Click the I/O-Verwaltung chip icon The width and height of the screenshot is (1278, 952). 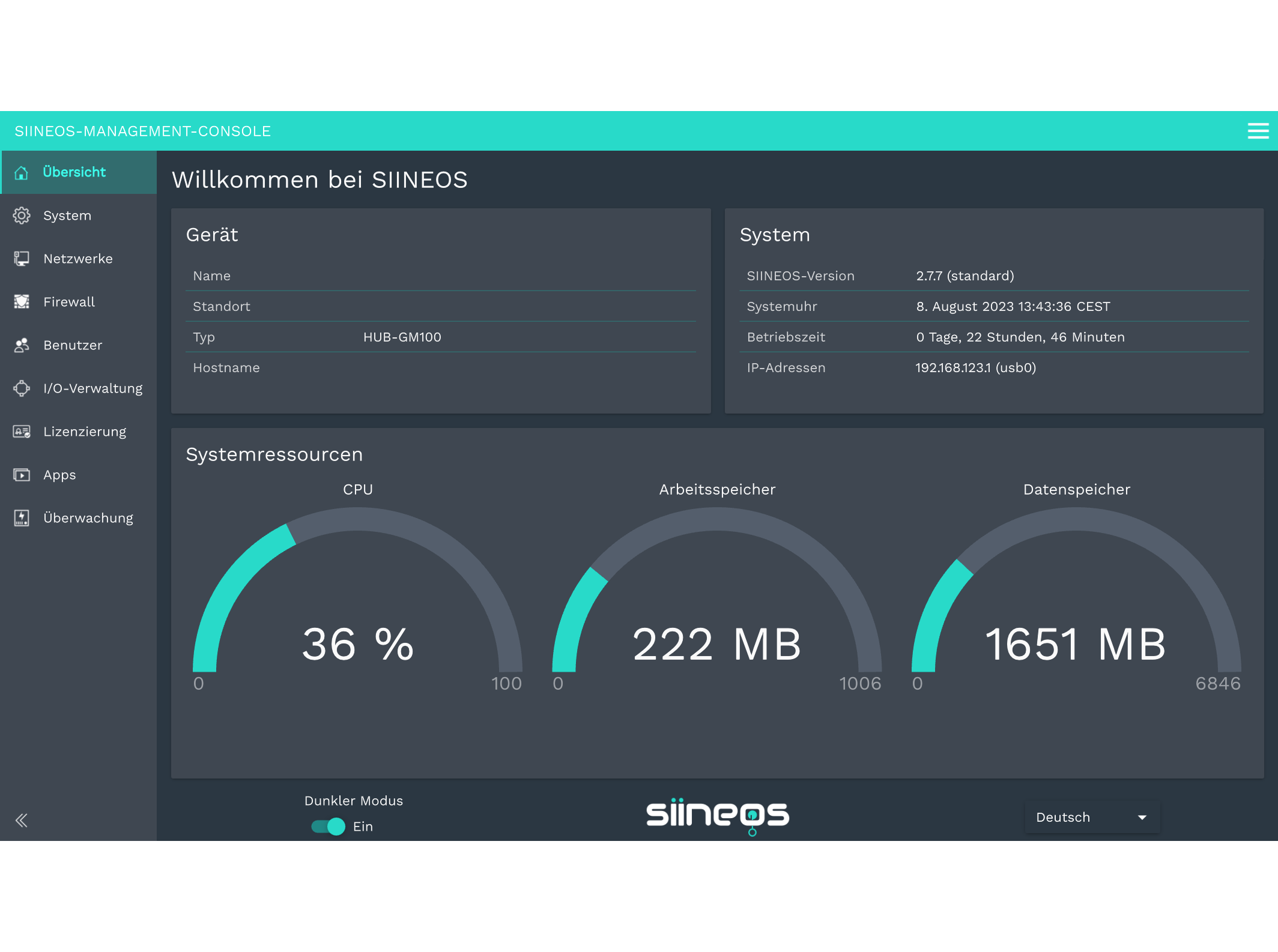(x=22, y=388)
